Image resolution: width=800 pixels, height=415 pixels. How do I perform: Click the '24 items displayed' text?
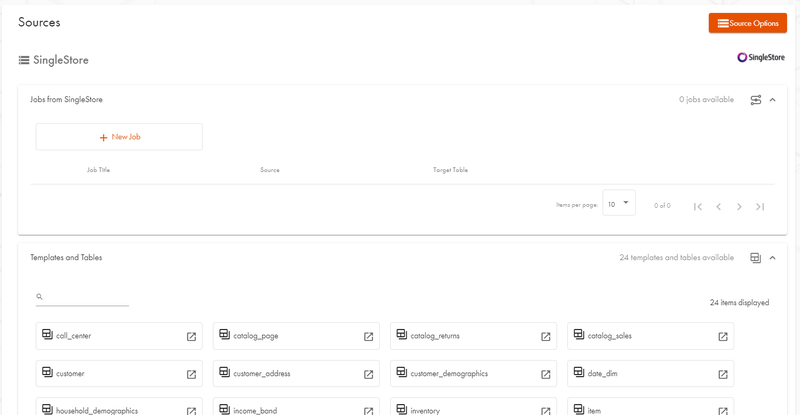click(739, 303)
